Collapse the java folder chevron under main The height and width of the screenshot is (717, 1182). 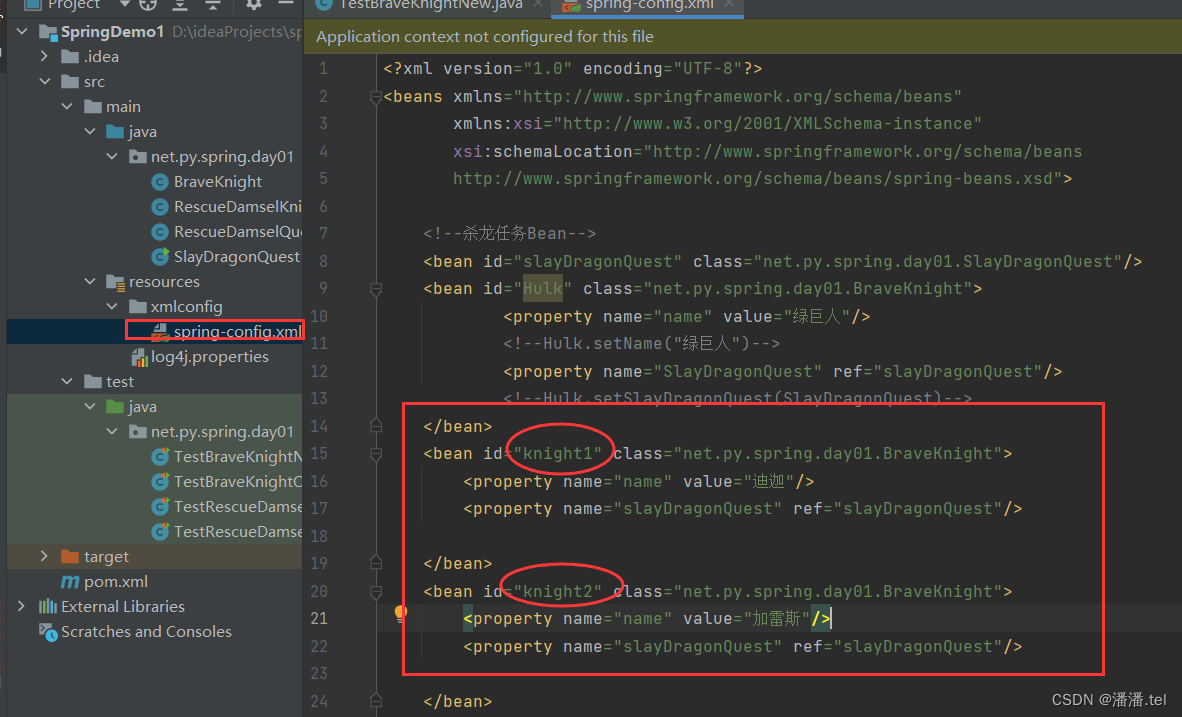pyautogui.click(x=90, y=131)
